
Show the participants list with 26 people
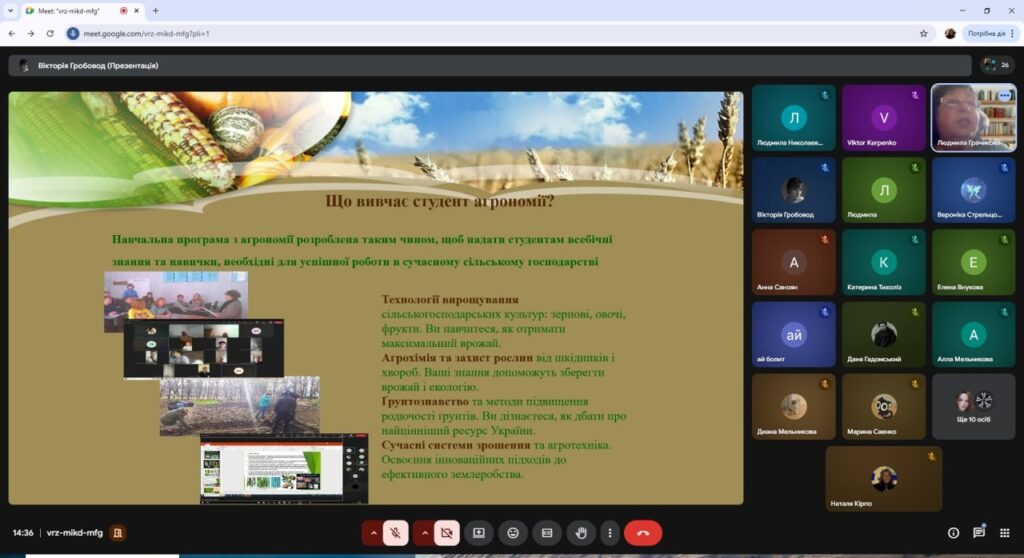(996, 65)
